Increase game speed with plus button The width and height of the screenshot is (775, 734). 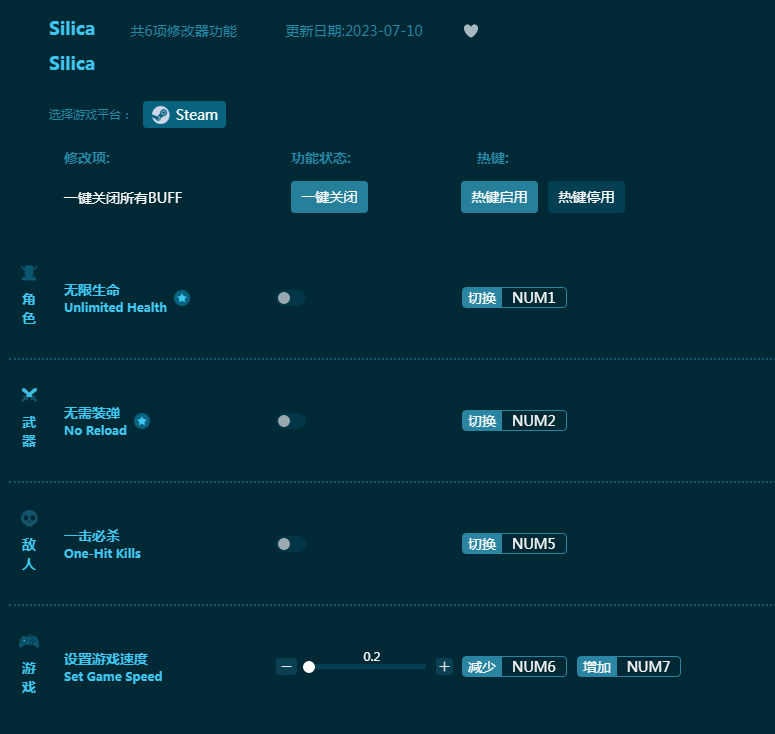(444, 667)
